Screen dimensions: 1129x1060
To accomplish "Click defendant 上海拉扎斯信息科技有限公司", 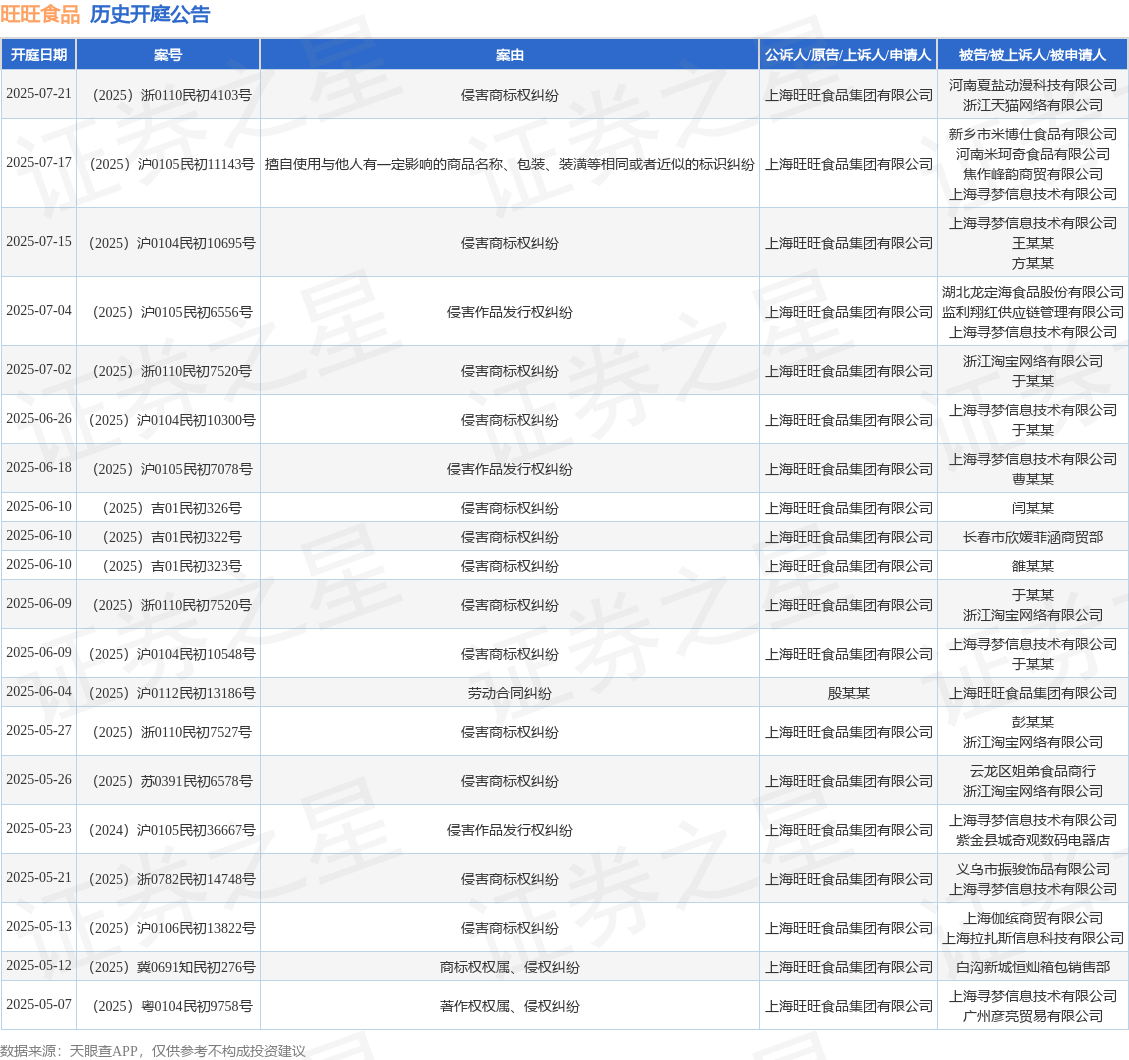I will coord(1033,938).
